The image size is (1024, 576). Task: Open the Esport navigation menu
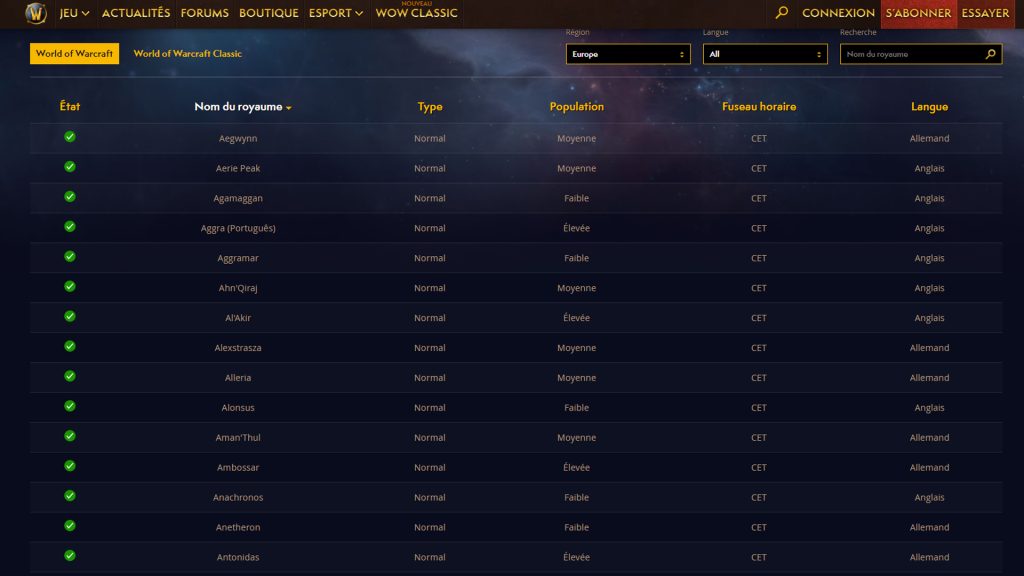click(336, 13)
